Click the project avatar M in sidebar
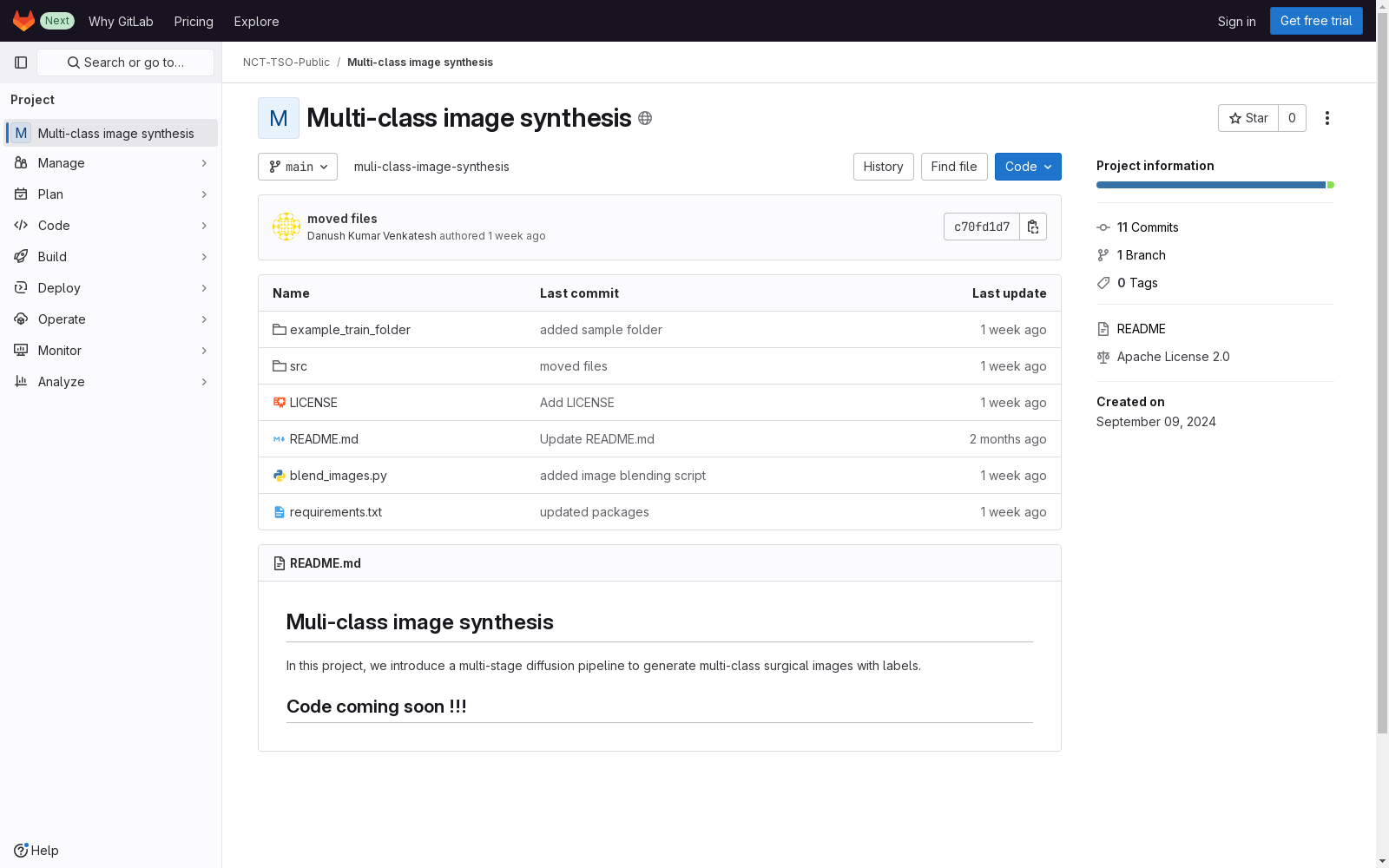The height and width of the screenshot is (868, 1389). point(21,133)
